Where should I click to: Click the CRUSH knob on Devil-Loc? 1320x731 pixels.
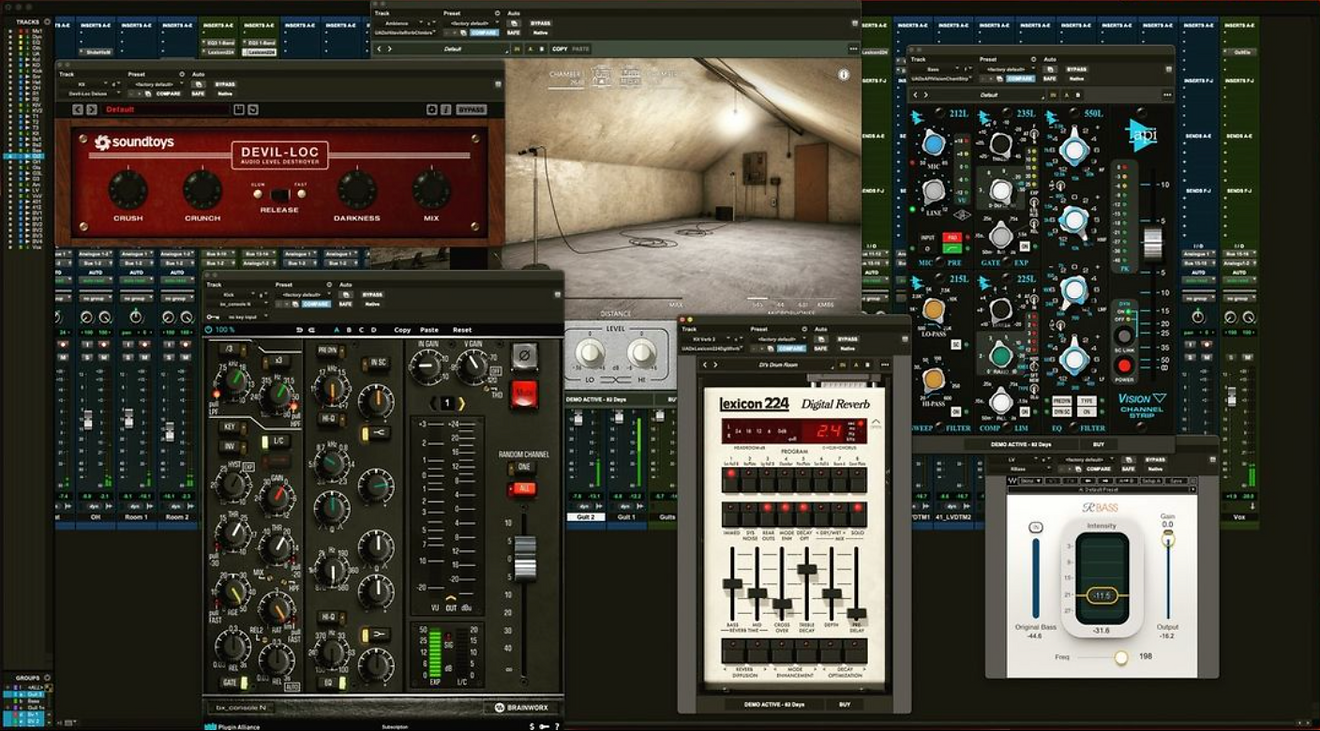pos(128,189)
